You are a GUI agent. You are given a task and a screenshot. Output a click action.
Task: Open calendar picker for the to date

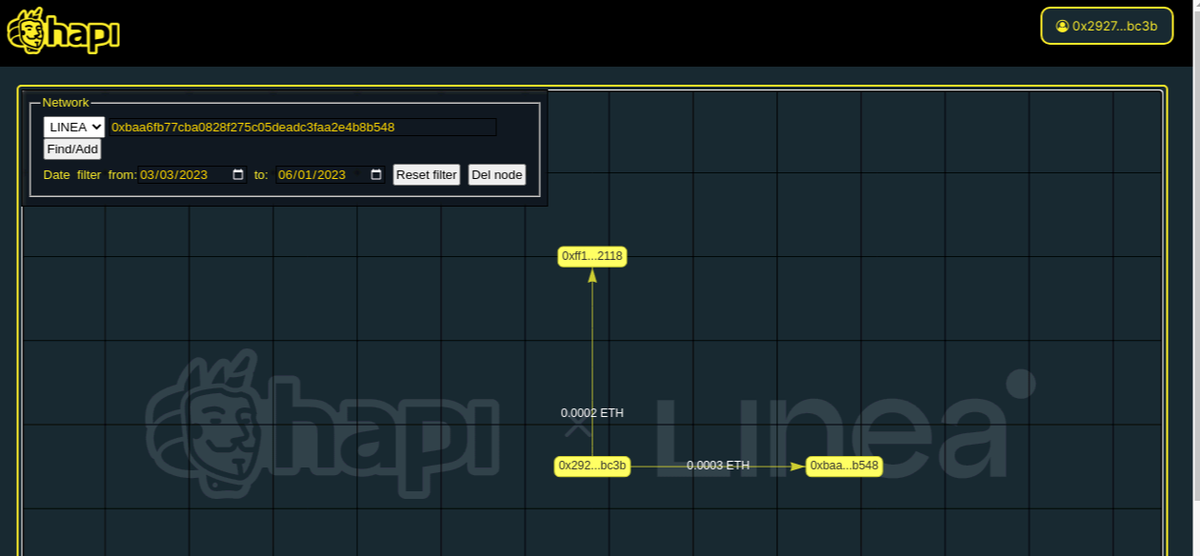point(376,175)
